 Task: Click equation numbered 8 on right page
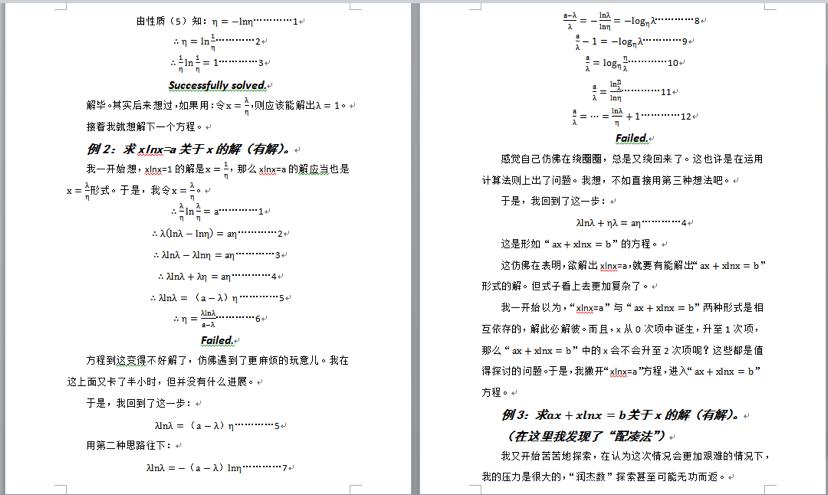[631, 21]
